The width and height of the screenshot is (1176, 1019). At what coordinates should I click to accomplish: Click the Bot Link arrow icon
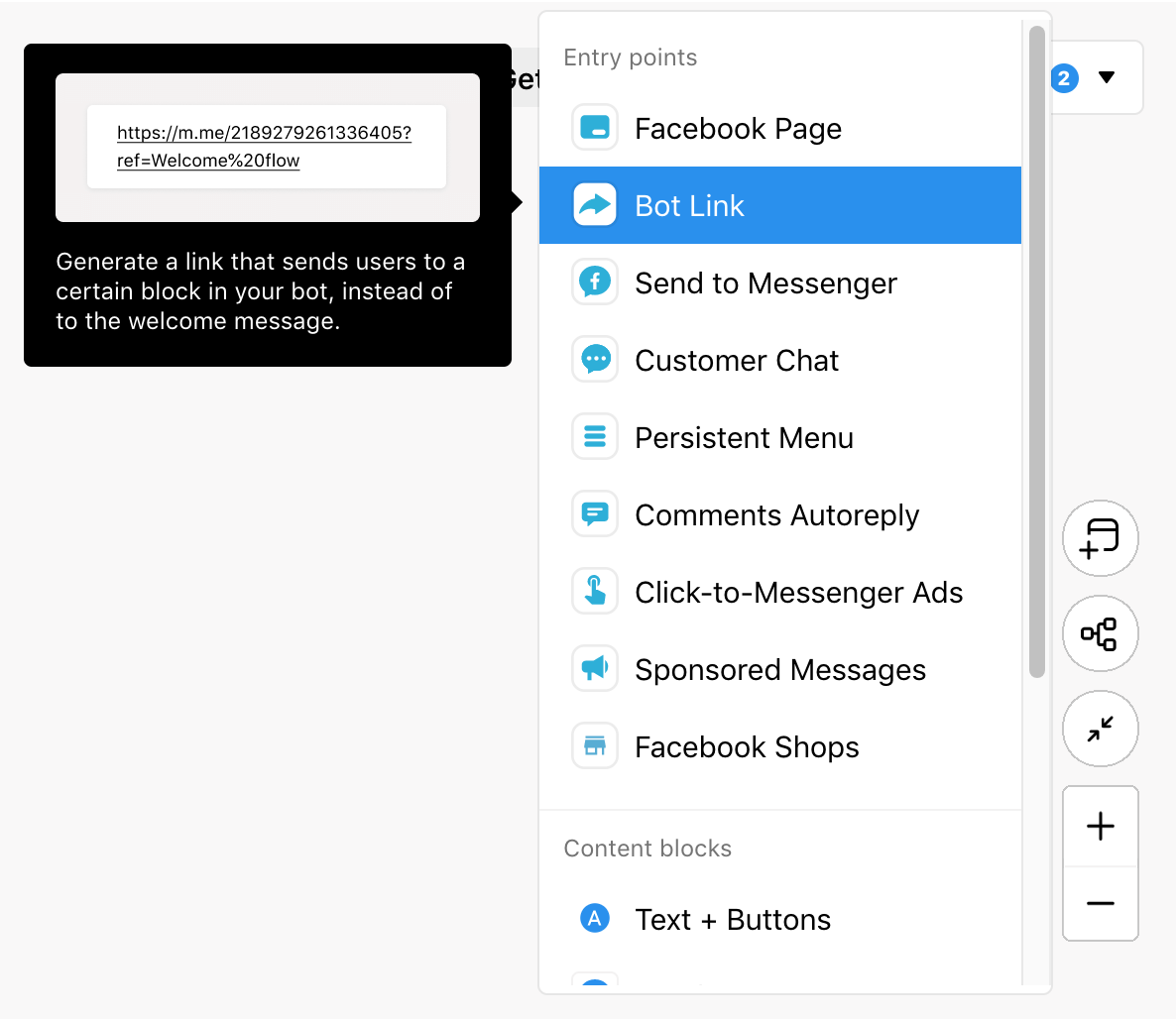coord(595,205)
